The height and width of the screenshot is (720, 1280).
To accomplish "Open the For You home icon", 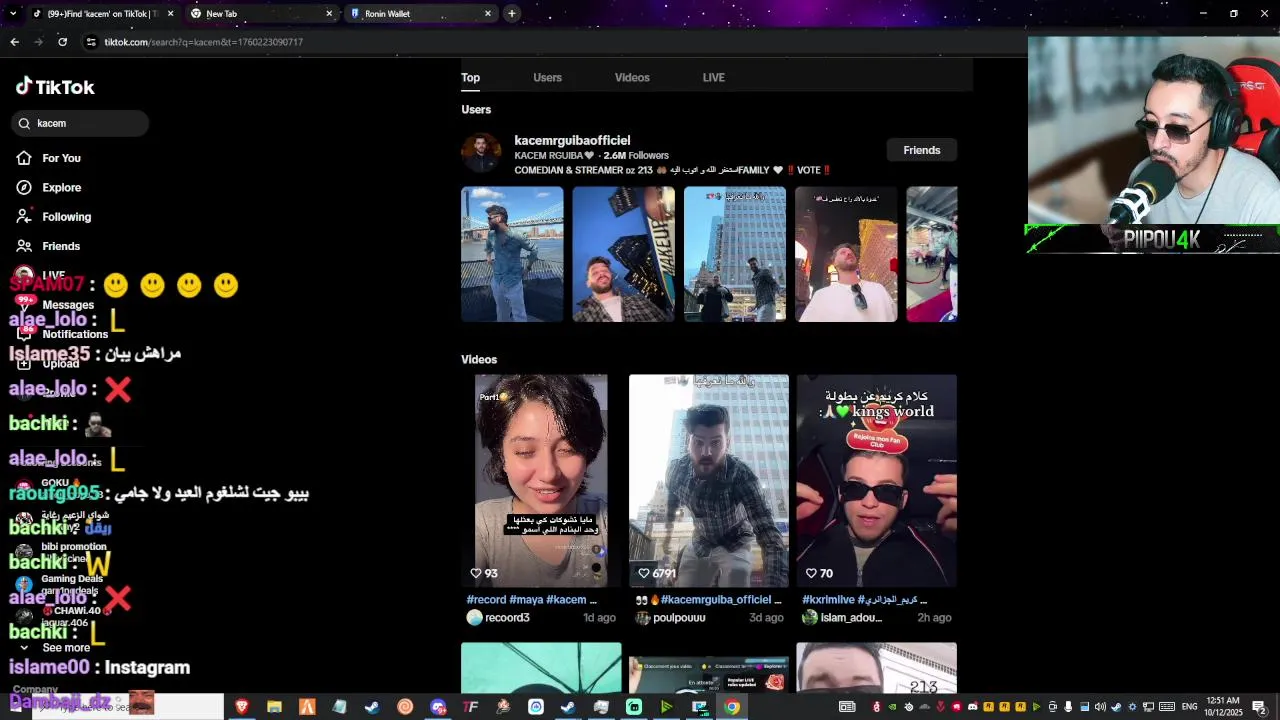I will 24,158.
